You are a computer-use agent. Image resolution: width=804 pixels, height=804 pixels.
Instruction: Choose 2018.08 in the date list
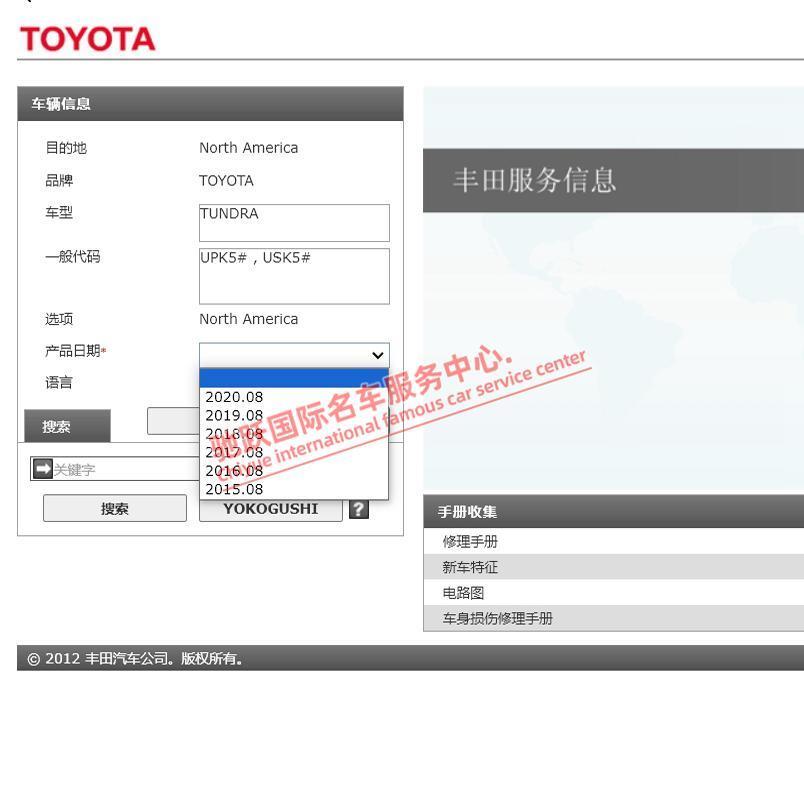pos(294,434)
